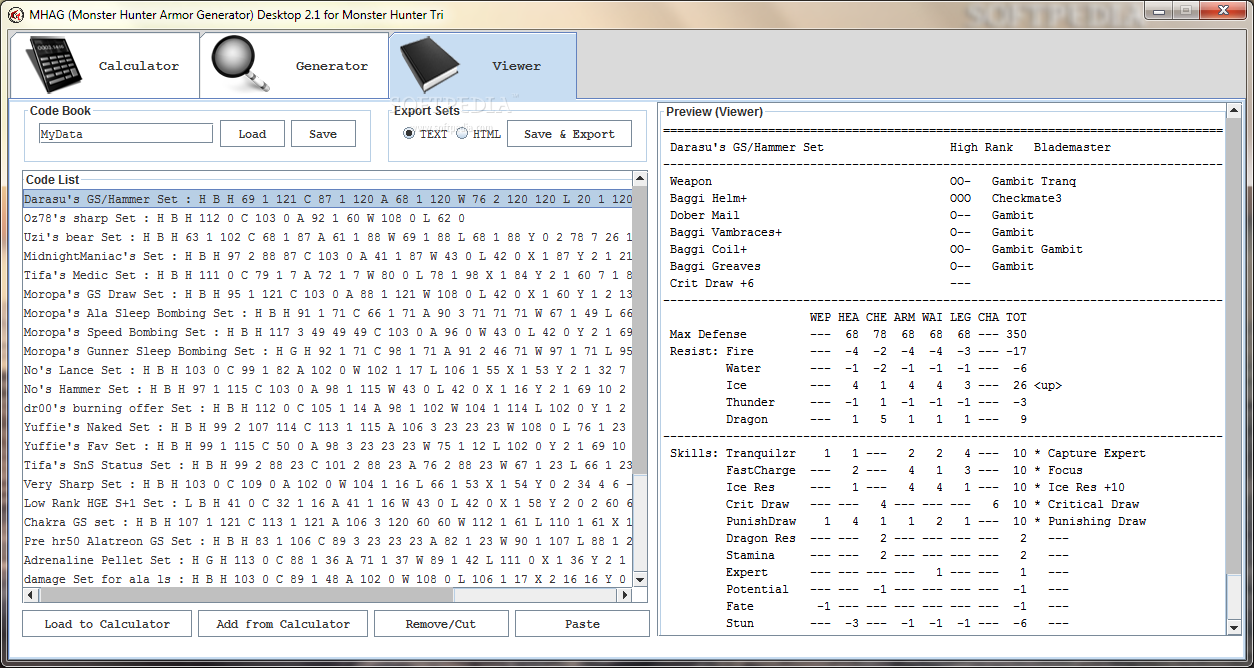
Task: Select "Tifa's Medic Set" code row
Action: (328, 275)
